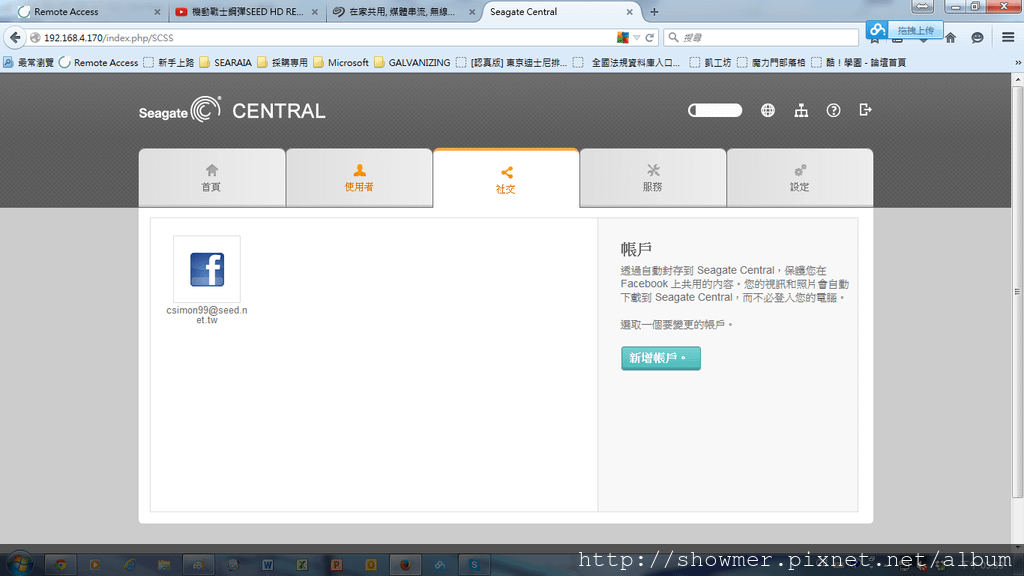Open the 採購專用 bookmark folder
Screen dimensions: 1024x576
[282, 63]
